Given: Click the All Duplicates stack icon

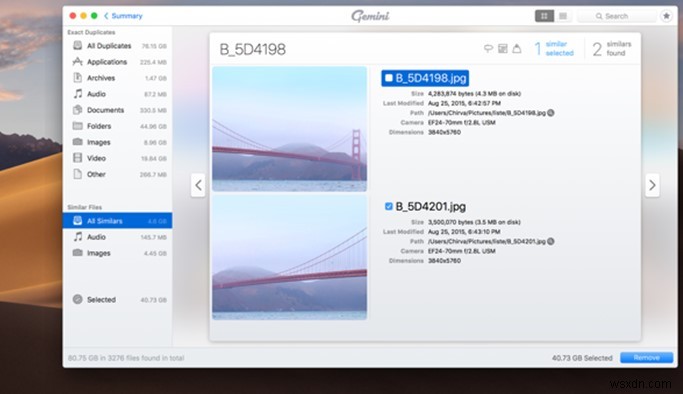Looking at the screenshot, I should [78, 45].
